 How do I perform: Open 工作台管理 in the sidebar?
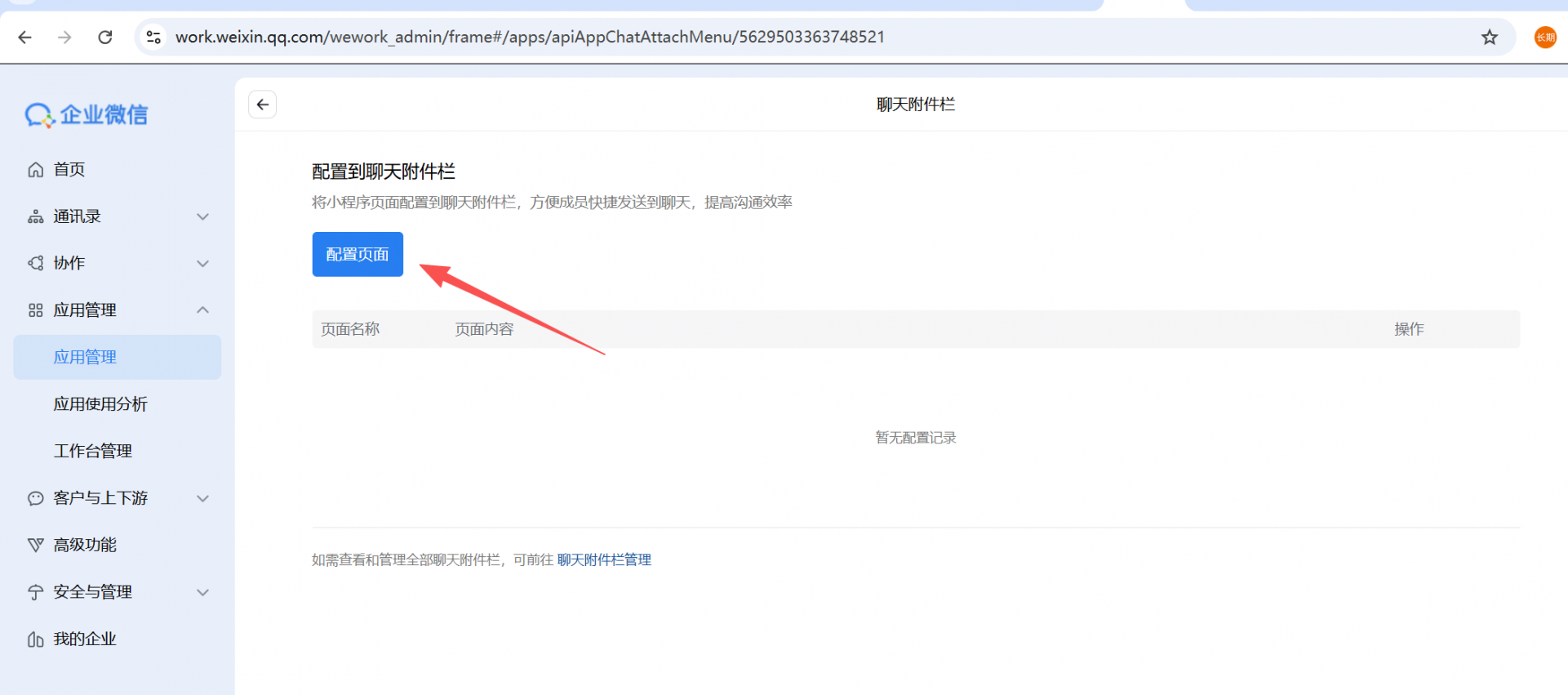[x=93, y=451]
